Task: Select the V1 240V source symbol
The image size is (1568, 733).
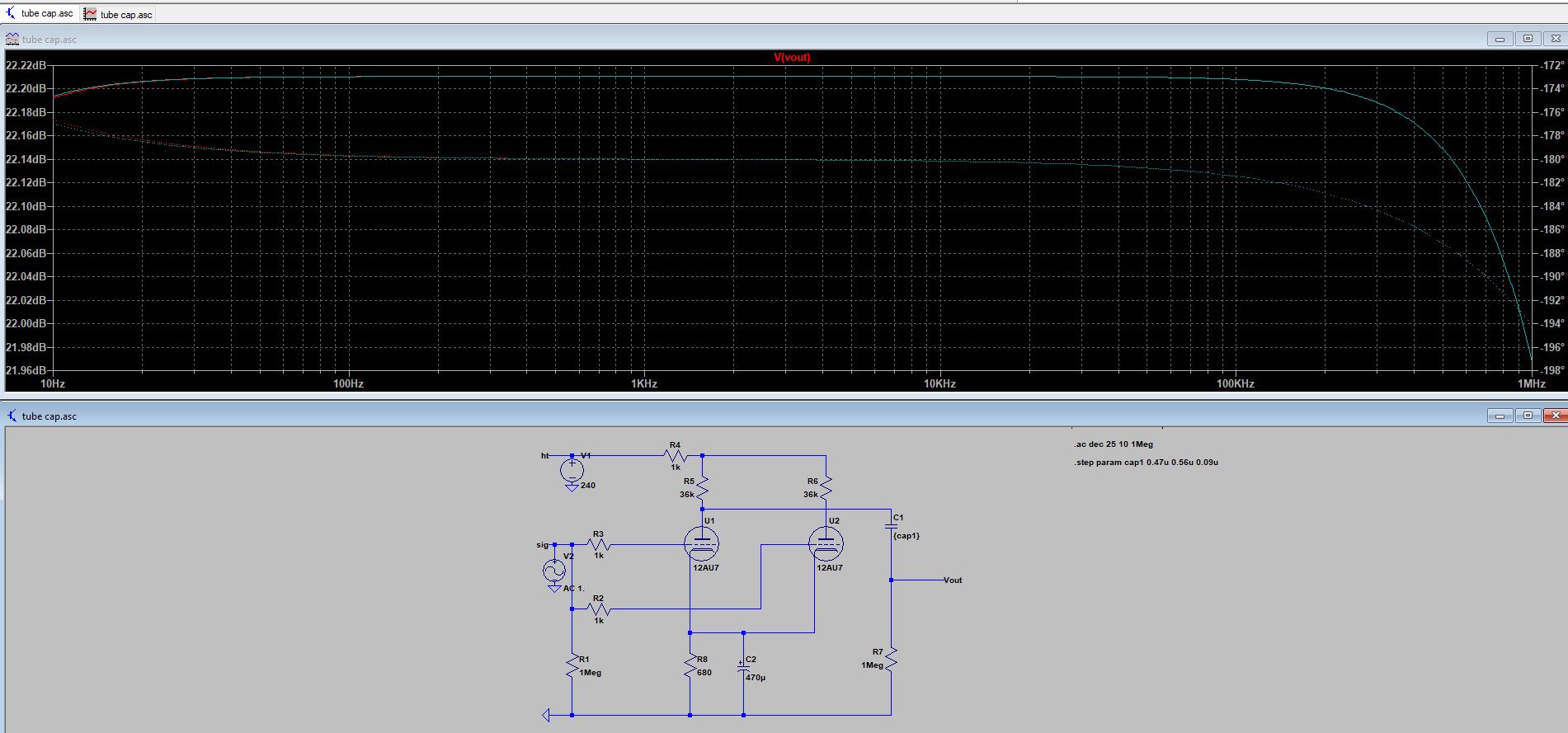Action: coord(572,470)
